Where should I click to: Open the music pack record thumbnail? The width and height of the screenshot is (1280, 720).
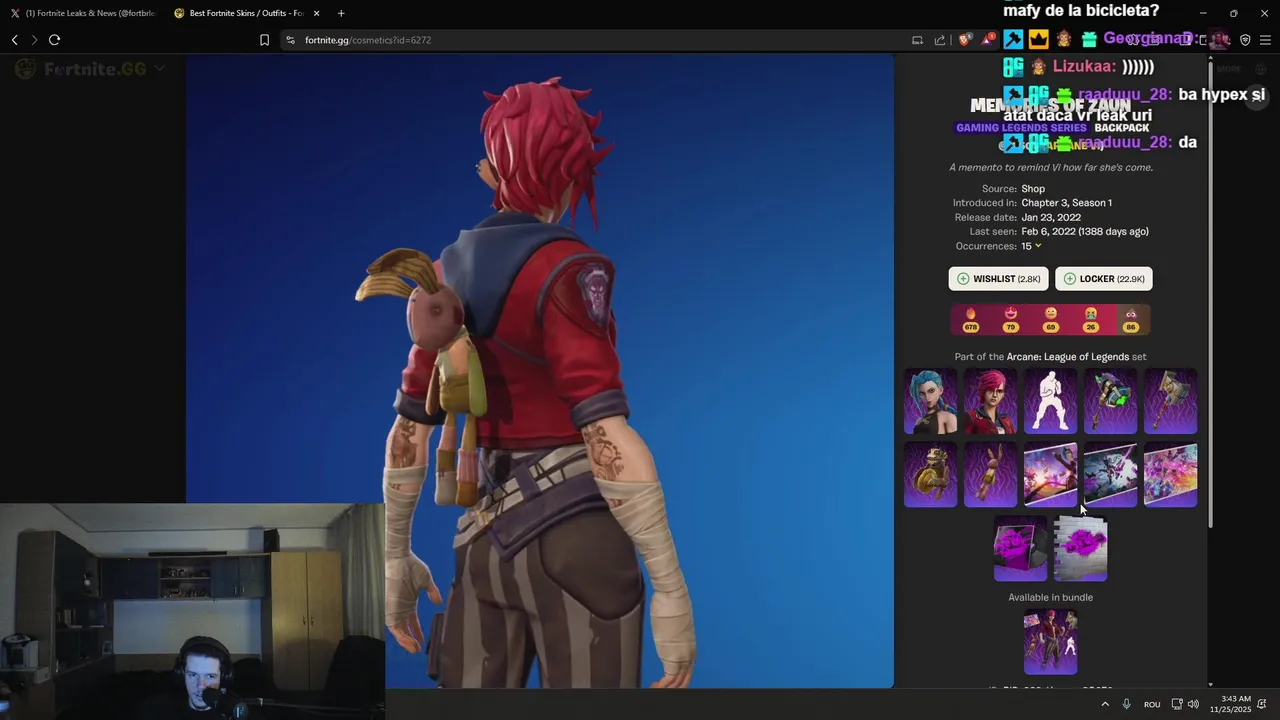pos(1021,548)
